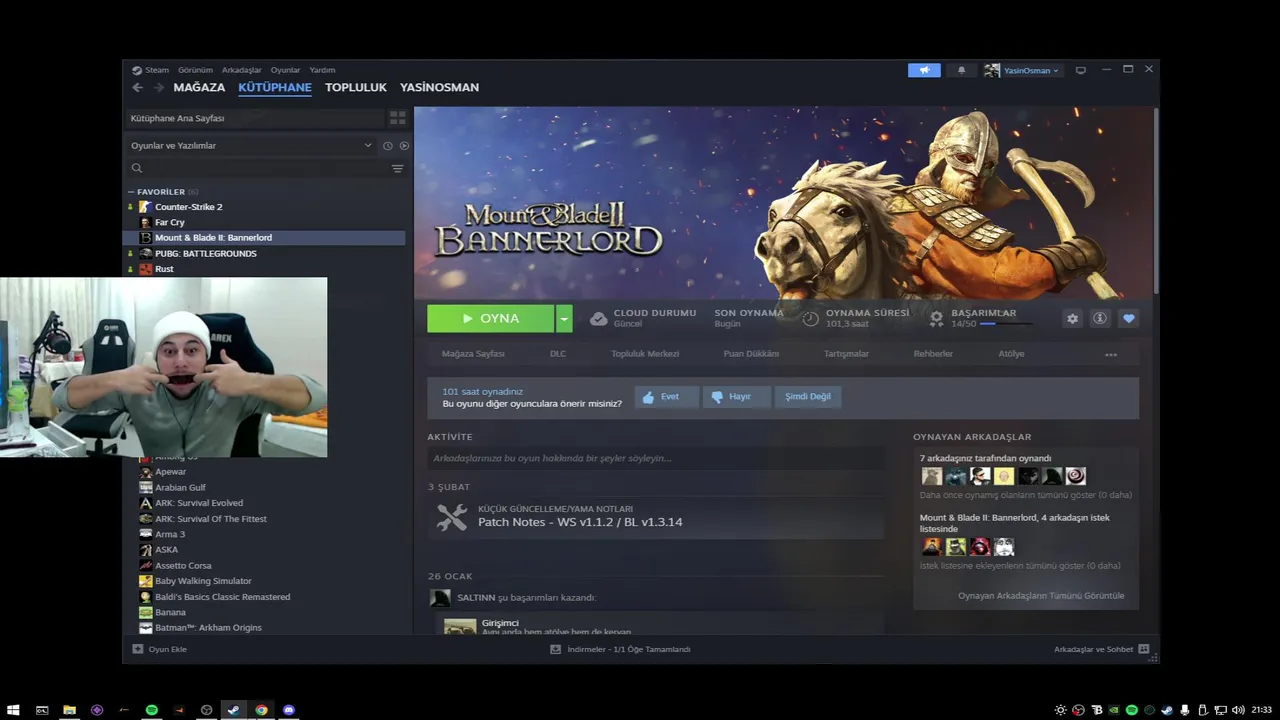Viewport: 1280px width, 720px height.
Task: Click the library search magnifier icon
Action: [137, 168]
